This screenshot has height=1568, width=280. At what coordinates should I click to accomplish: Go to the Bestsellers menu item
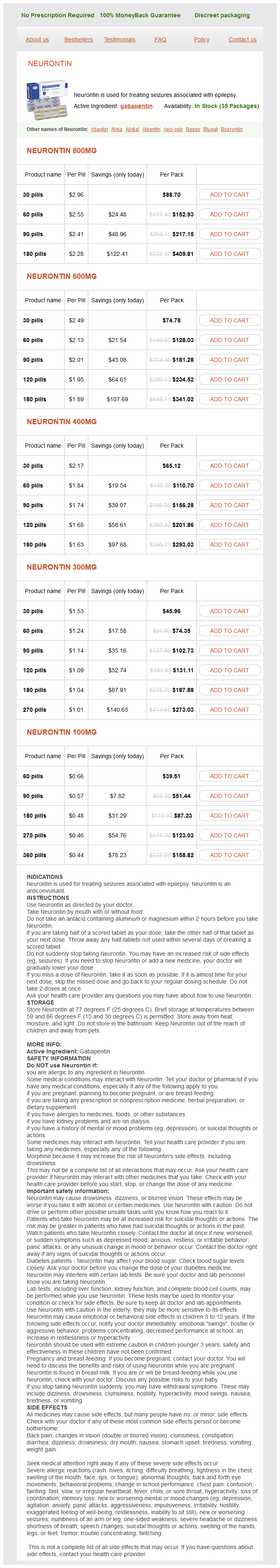(x=78, y=39)
